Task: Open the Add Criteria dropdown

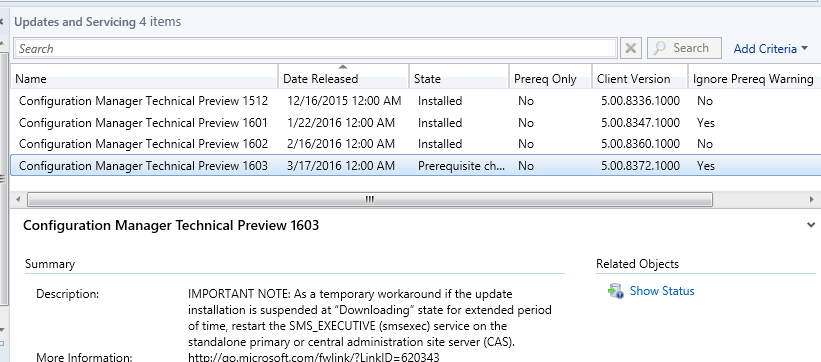Action: (771, 49)
